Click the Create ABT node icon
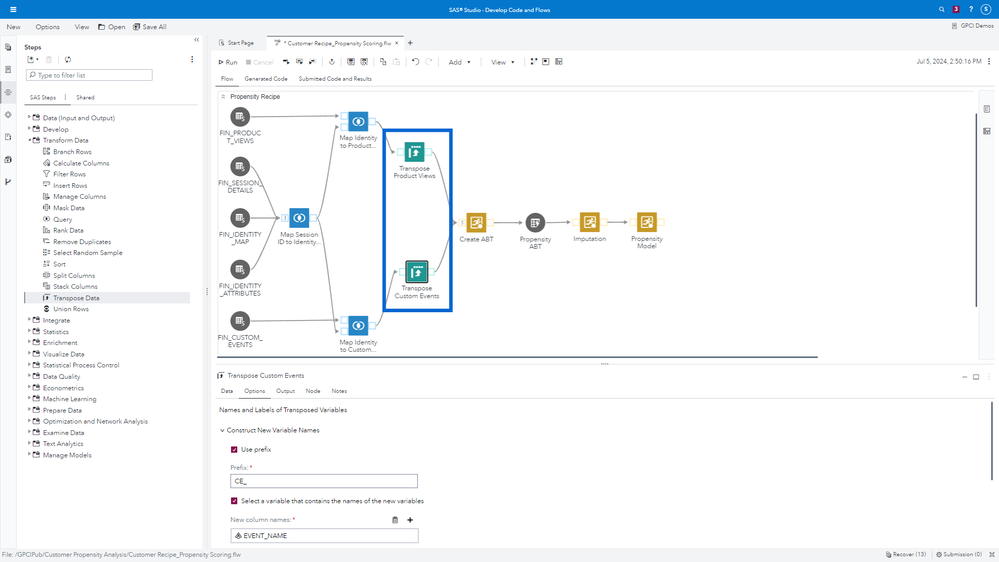Viewport: 999px width, 562px height. 476,223
